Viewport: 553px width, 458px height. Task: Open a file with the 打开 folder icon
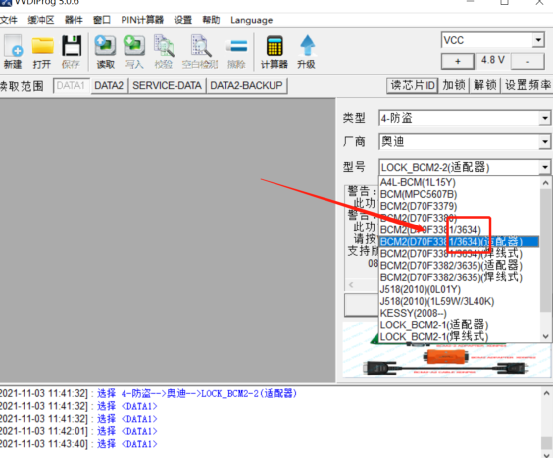point(42,51)
